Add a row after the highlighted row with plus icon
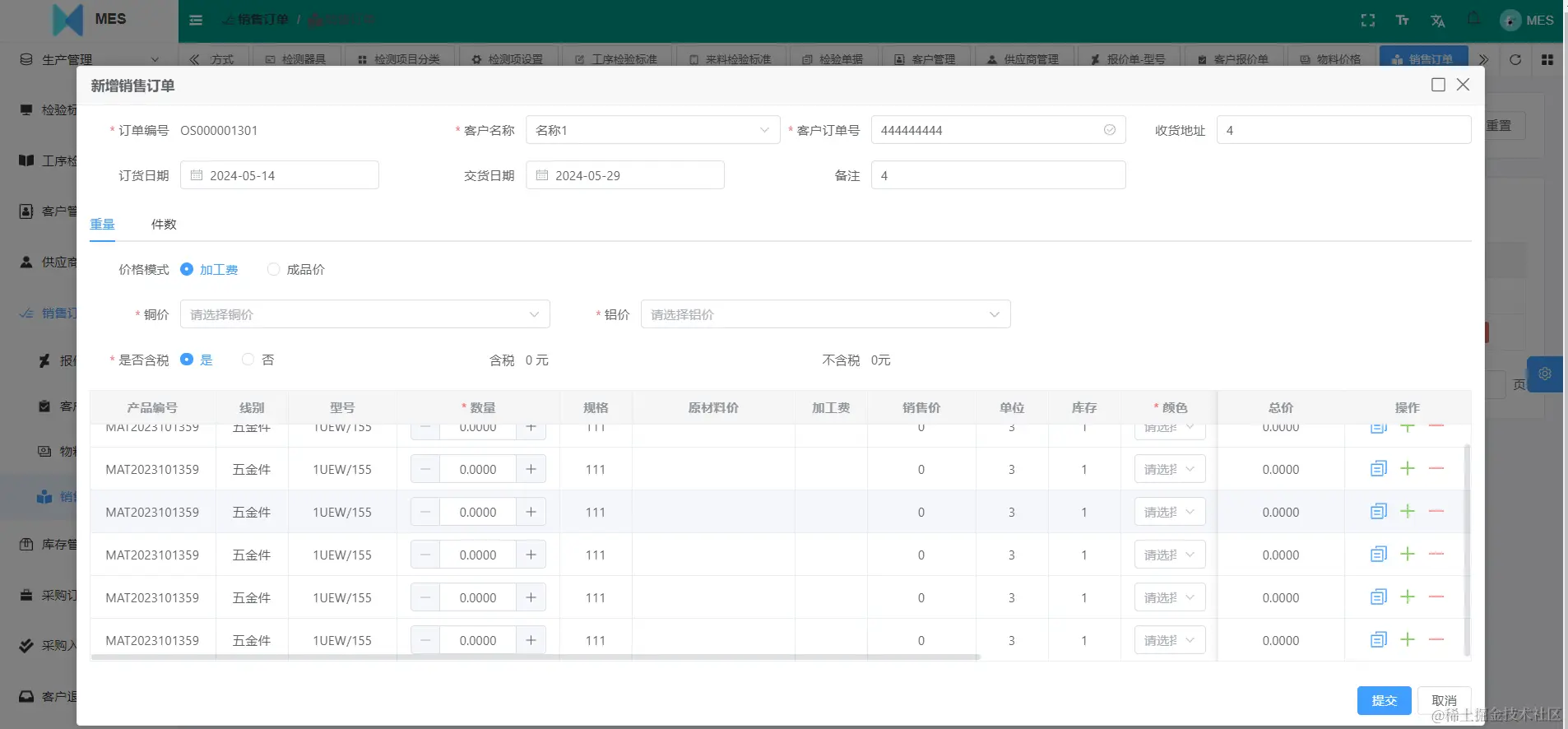The width and height of the screenshot is (1568, 729). [x=1408, y=511]
